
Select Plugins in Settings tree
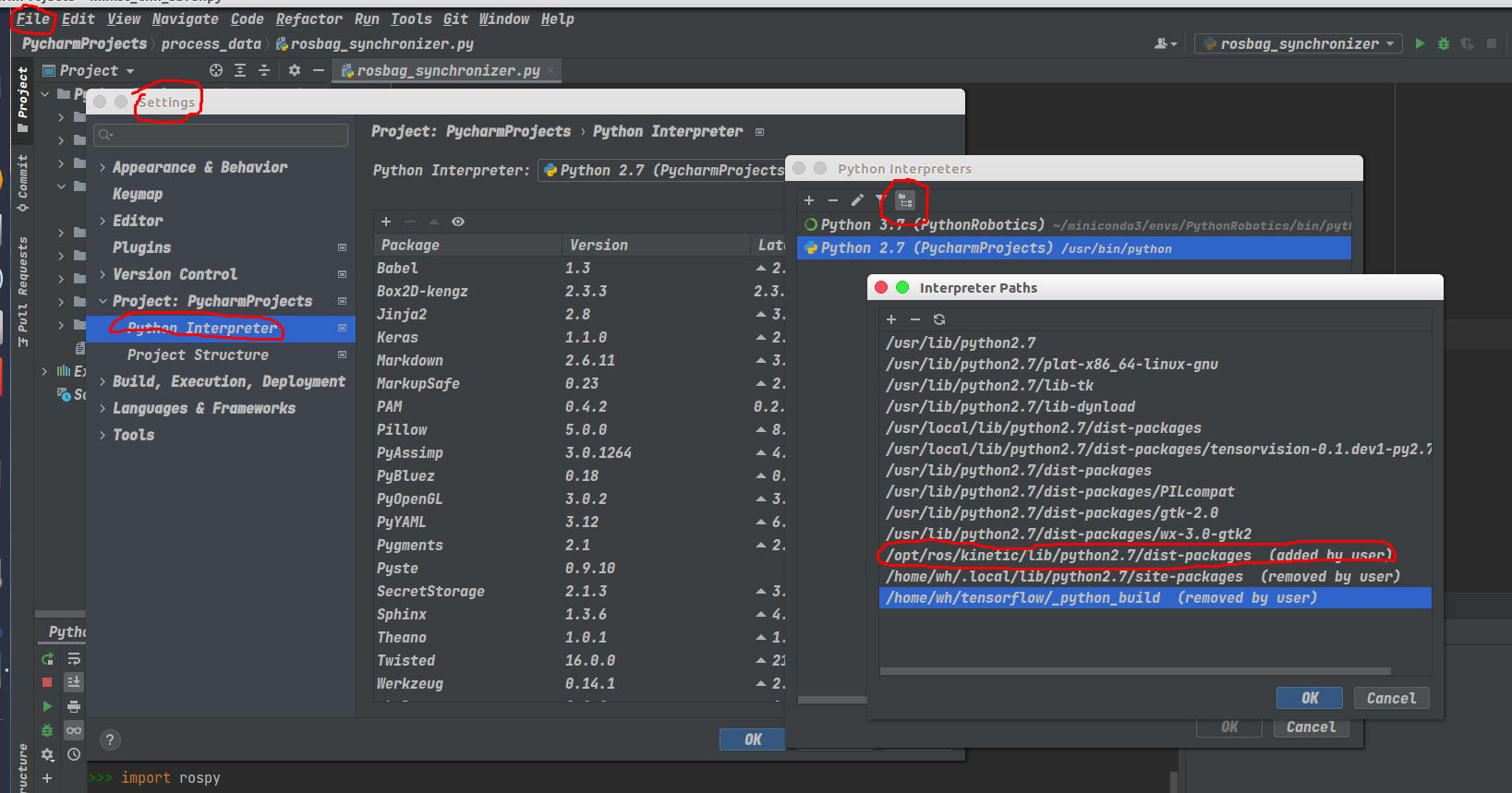point(141,247)
